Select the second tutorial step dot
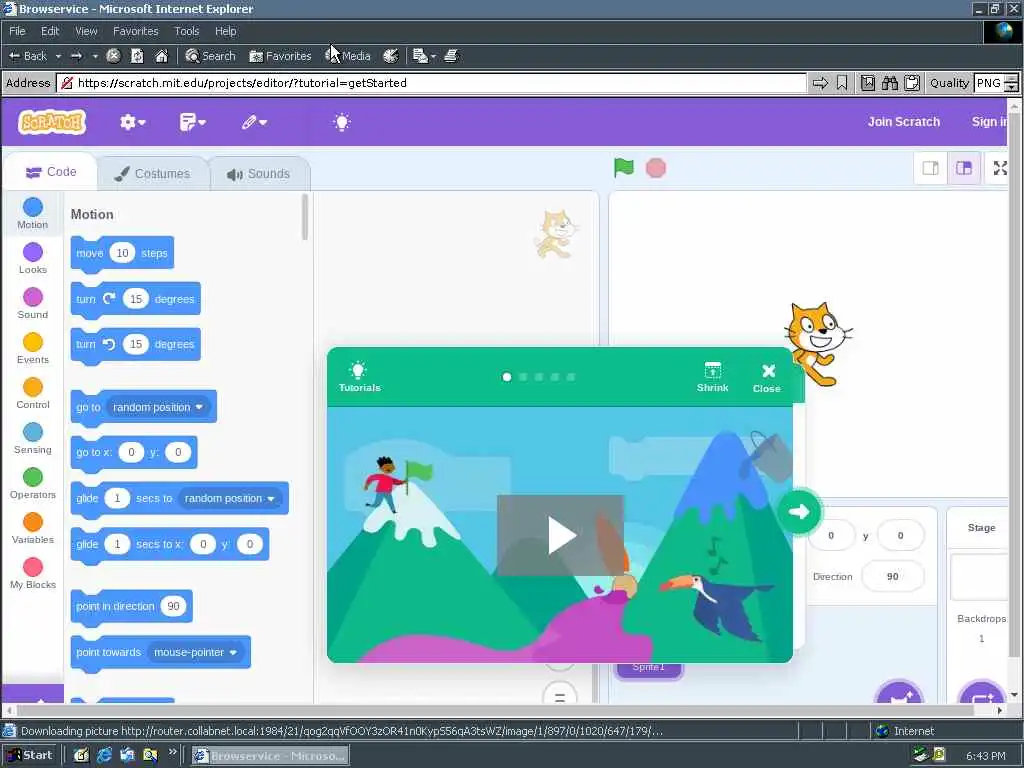The height and width of the screenshot is (768, 1024). tap(522, 377)
